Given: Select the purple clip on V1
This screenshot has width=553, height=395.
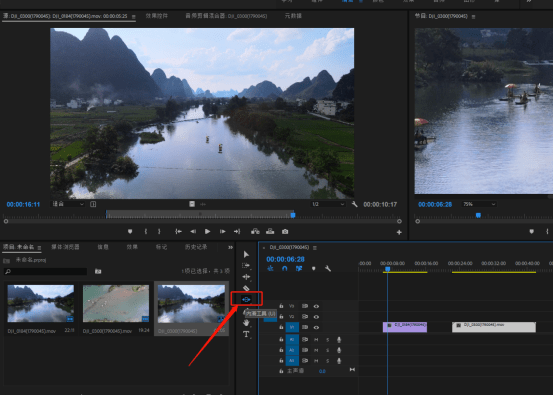Looking at the screenshot, I should [x=405, y=327].
